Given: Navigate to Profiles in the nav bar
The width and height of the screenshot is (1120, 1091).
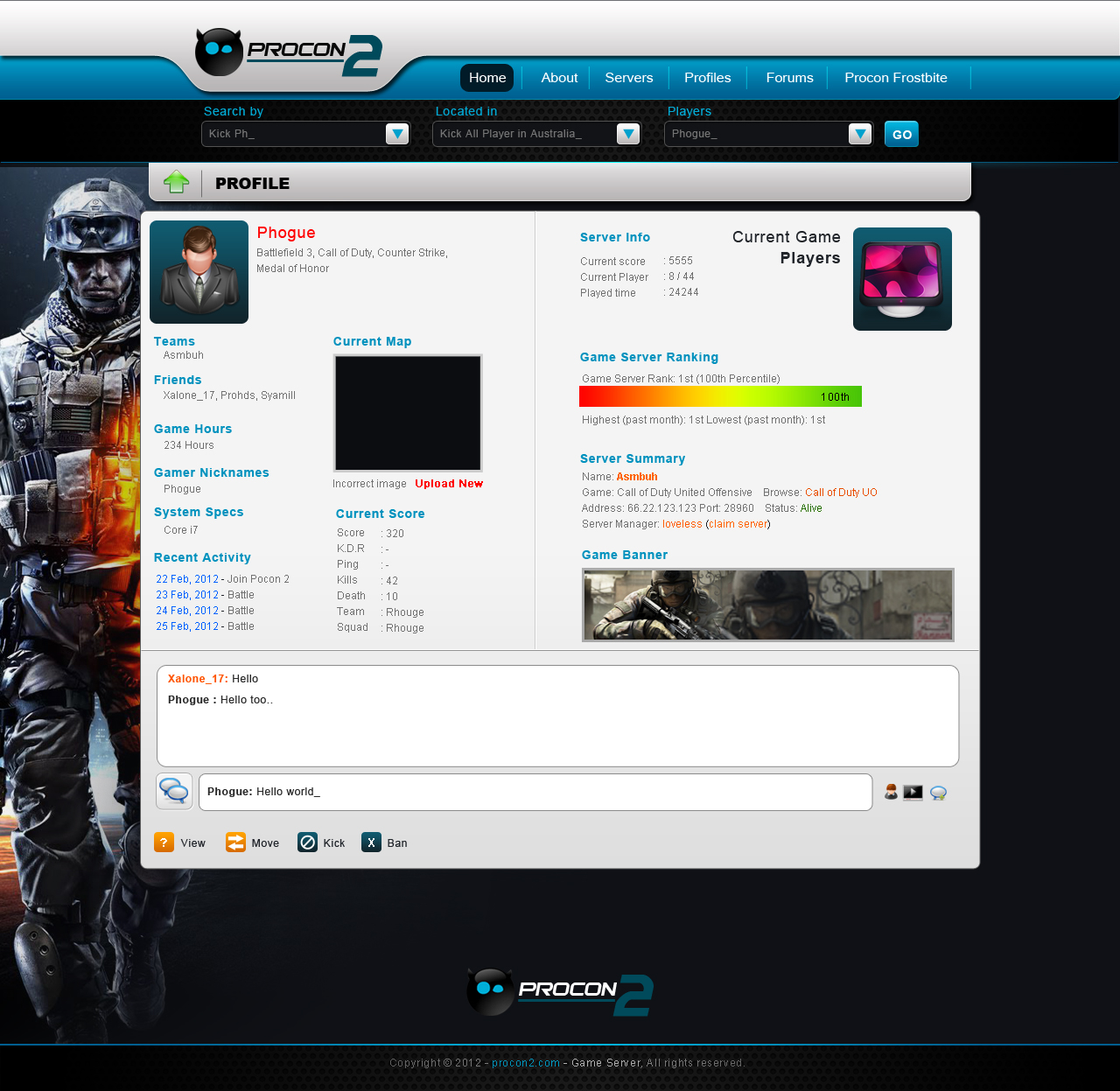Looking at the screenshot, I should 708,78.
